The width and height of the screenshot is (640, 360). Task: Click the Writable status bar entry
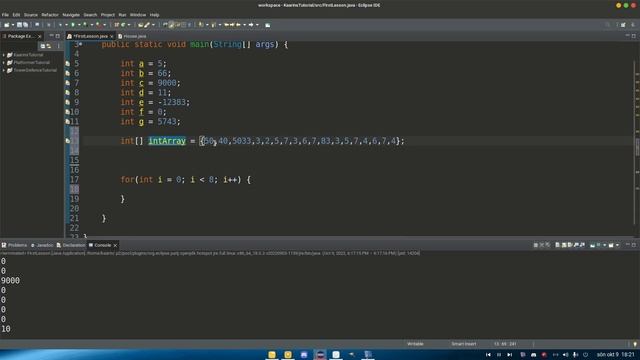coord(415,344)
